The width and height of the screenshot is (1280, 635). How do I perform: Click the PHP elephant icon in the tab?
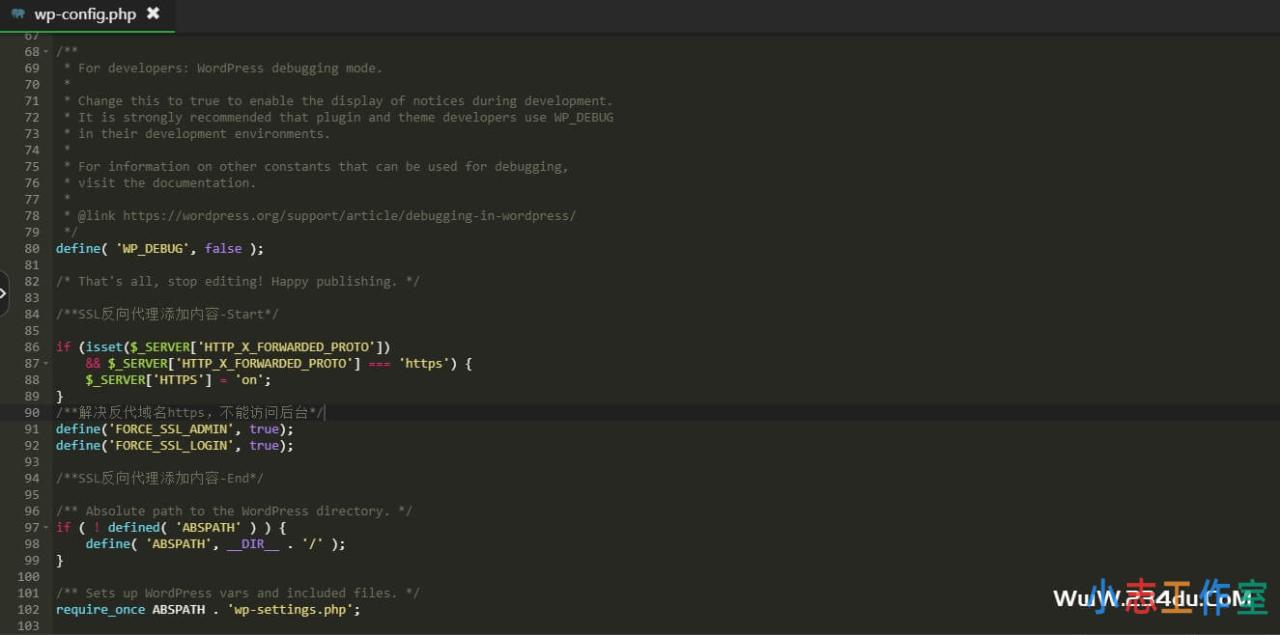(18, 14)
